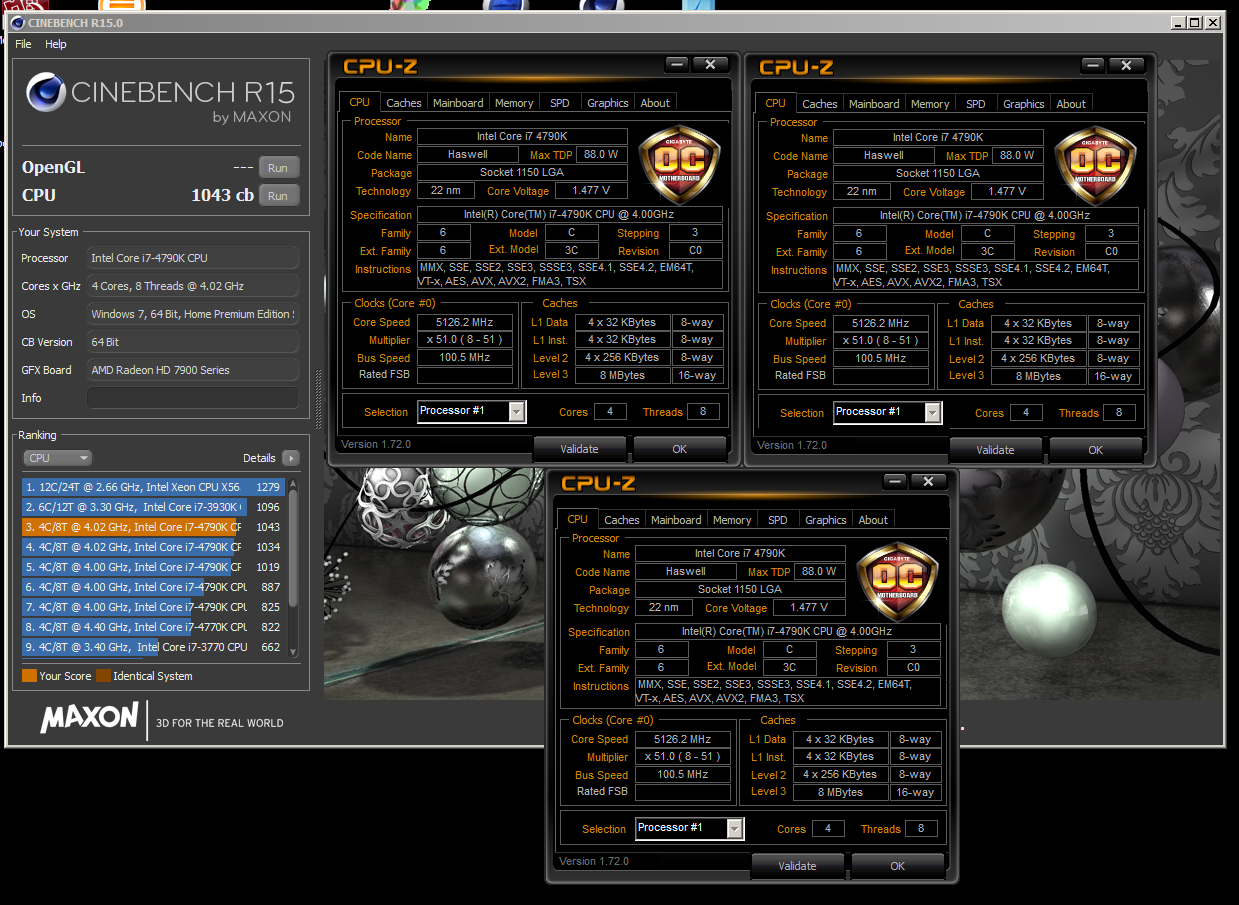Viewport: 1239px width, 905px height.
Task: Open Graphics tab in bottom CPU-Z window
Action: point(826,519)
